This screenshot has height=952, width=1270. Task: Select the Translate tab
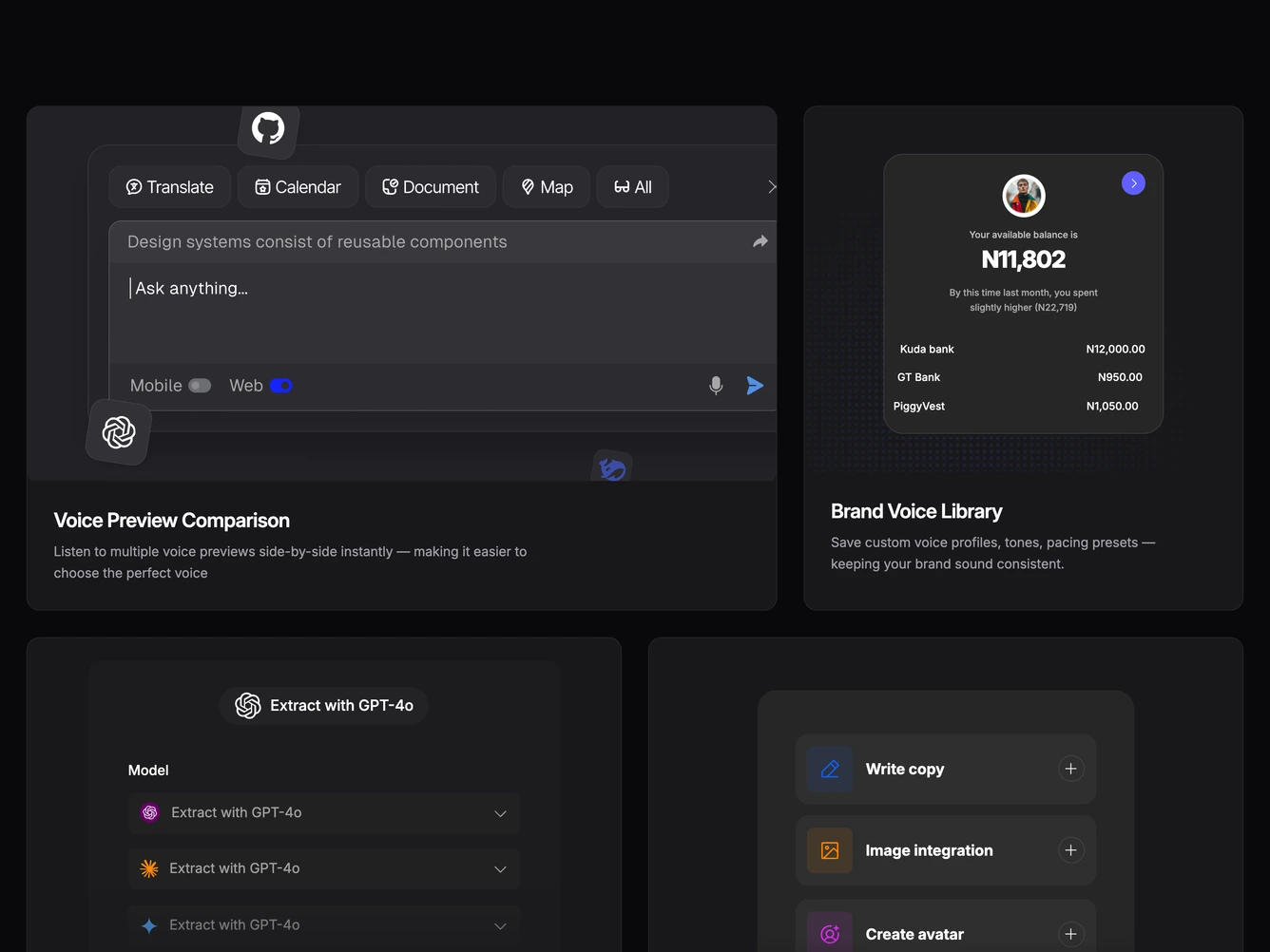pos(170,187)
